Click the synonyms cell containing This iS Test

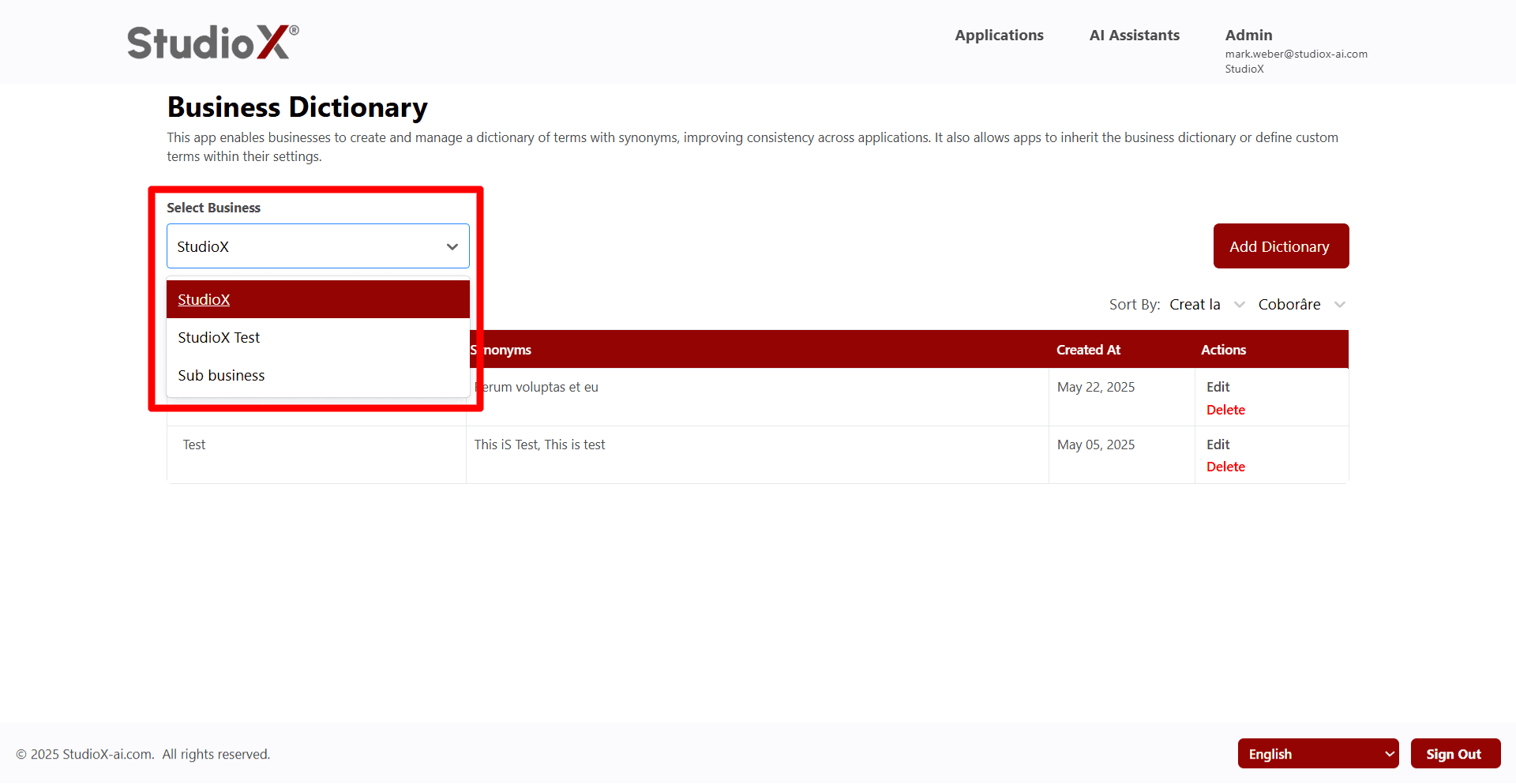click(539, 445)
